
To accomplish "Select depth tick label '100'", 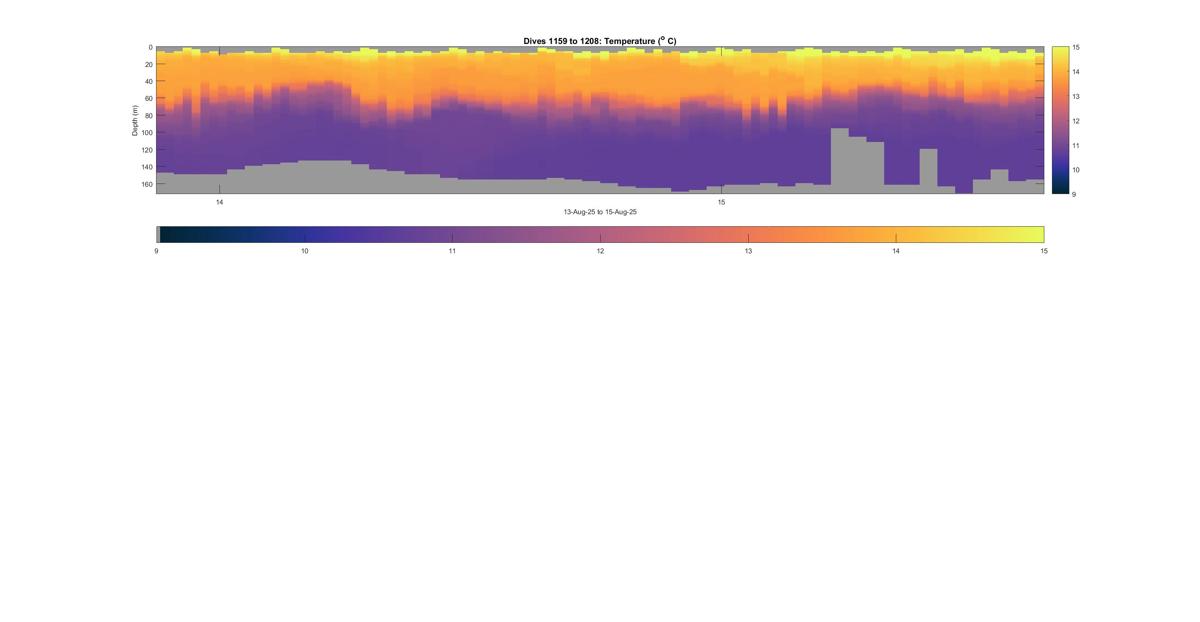I will [146, 132].
